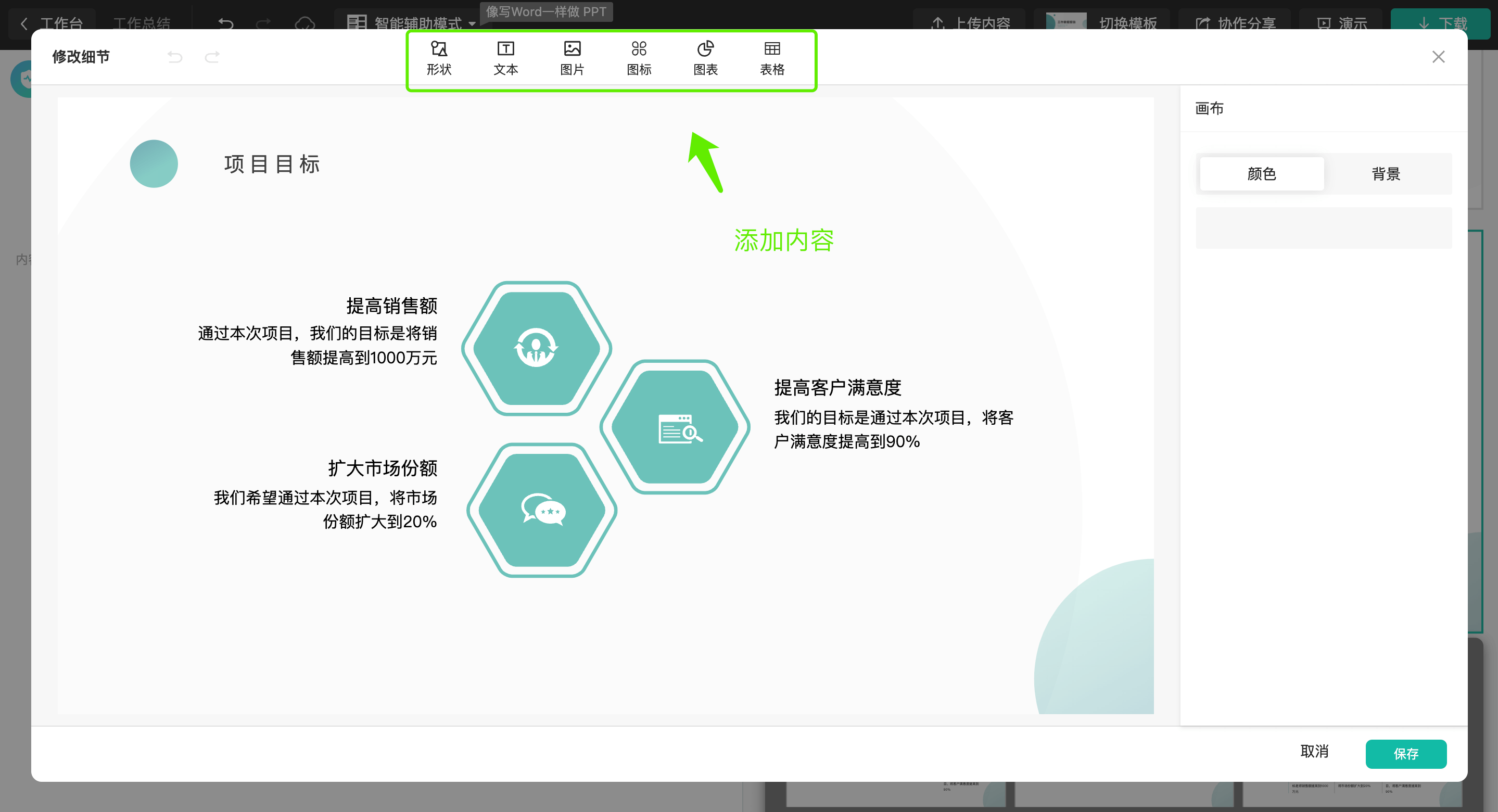Switch to the 背景 tab
The height and width of the screenshot is (812, 1498).
pyautogui.click(x=1386, y=173)
